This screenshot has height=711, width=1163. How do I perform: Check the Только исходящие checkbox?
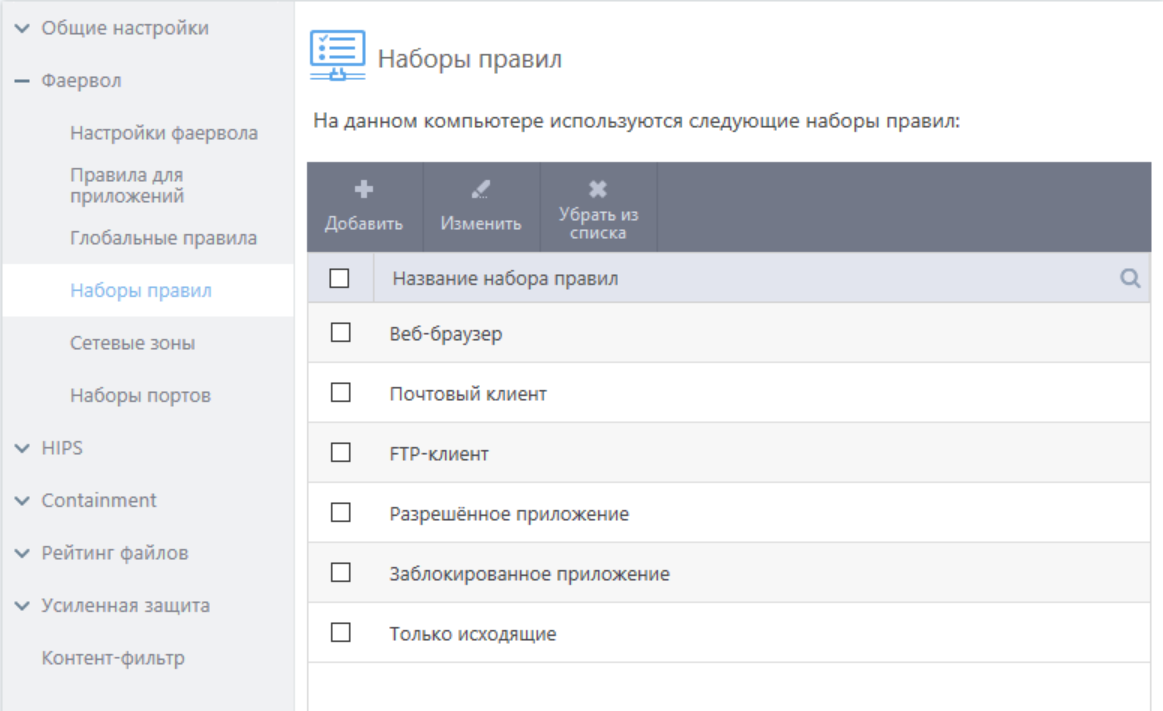340,633
